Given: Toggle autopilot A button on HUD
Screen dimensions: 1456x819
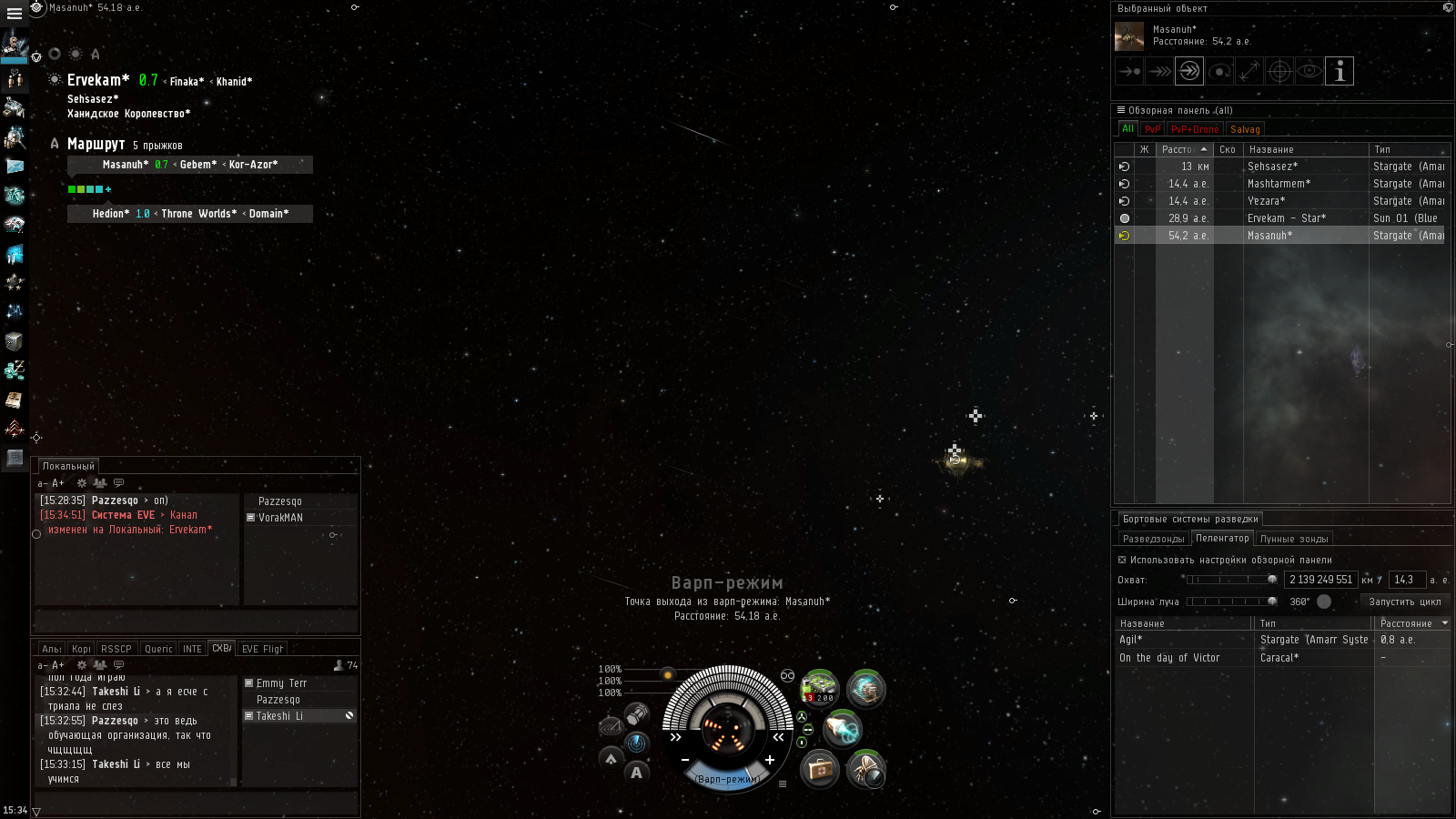Looking at the screenshot, I should (636, 772).
